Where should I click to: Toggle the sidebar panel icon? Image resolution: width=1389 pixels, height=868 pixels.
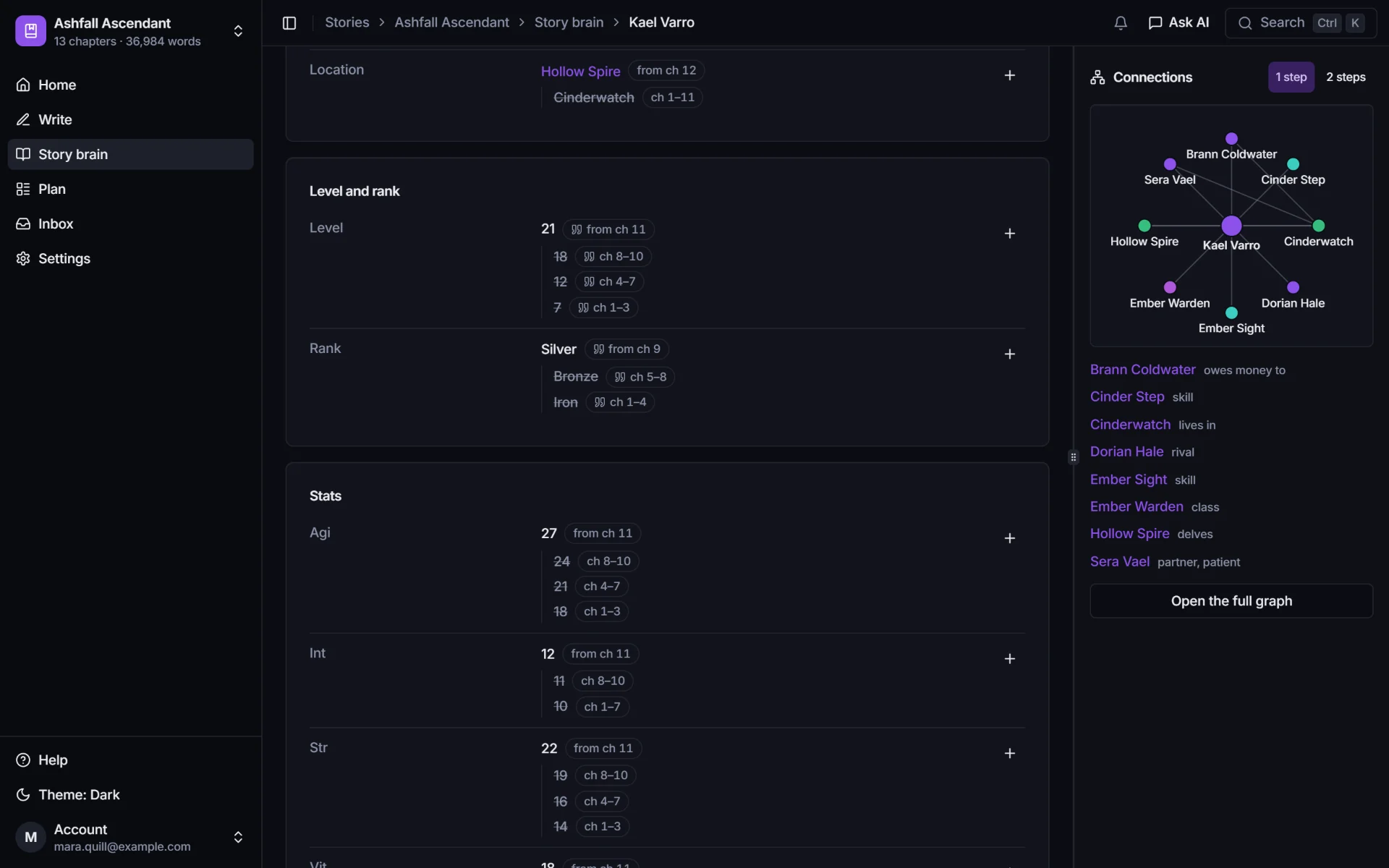tap(289, 22)
